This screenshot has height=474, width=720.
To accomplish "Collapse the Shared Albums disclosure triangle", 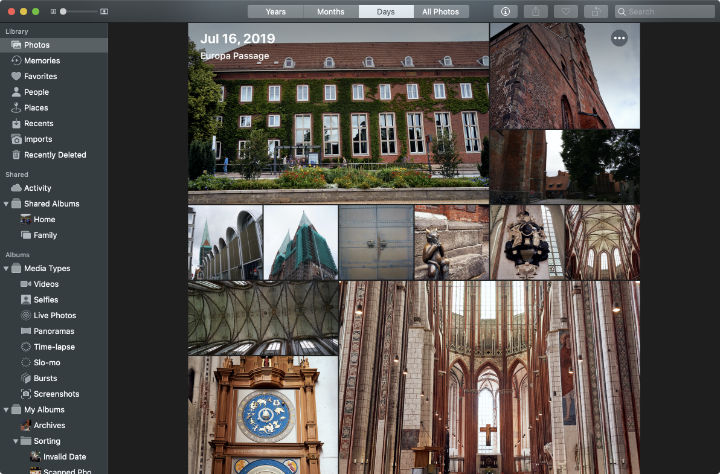I will click(6, 204).
